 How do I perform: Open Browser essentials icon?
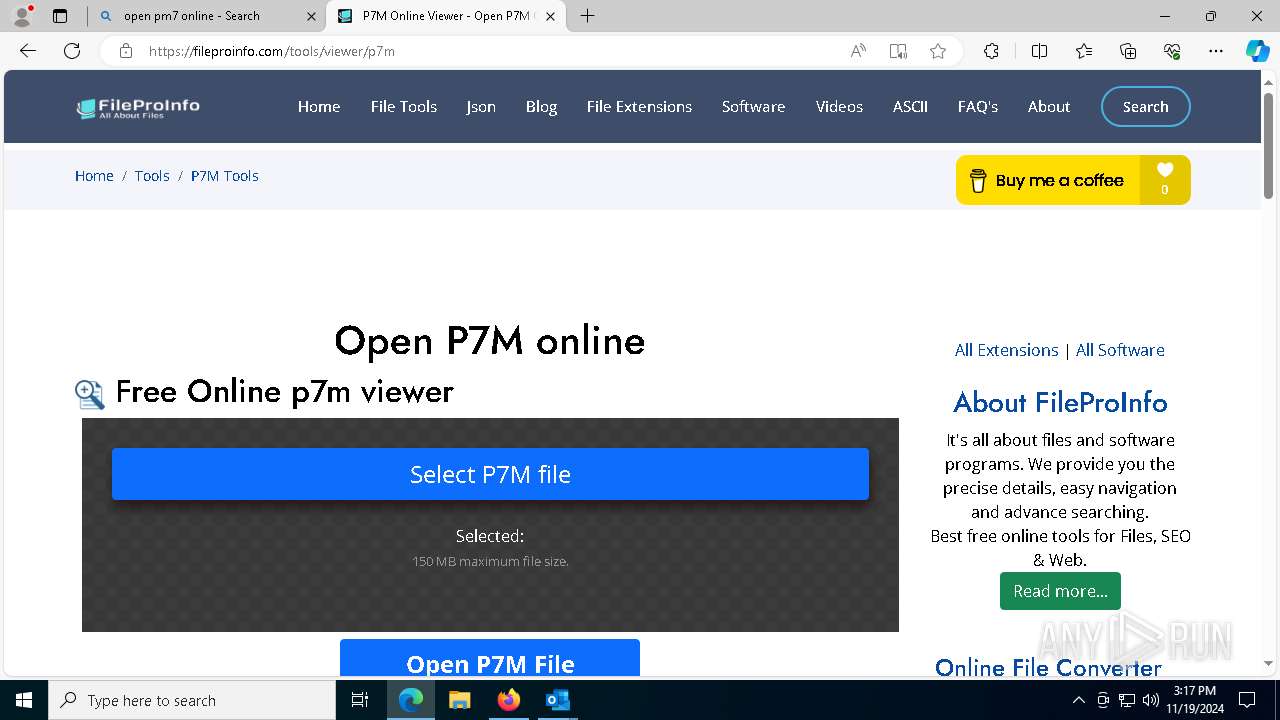1172,51
